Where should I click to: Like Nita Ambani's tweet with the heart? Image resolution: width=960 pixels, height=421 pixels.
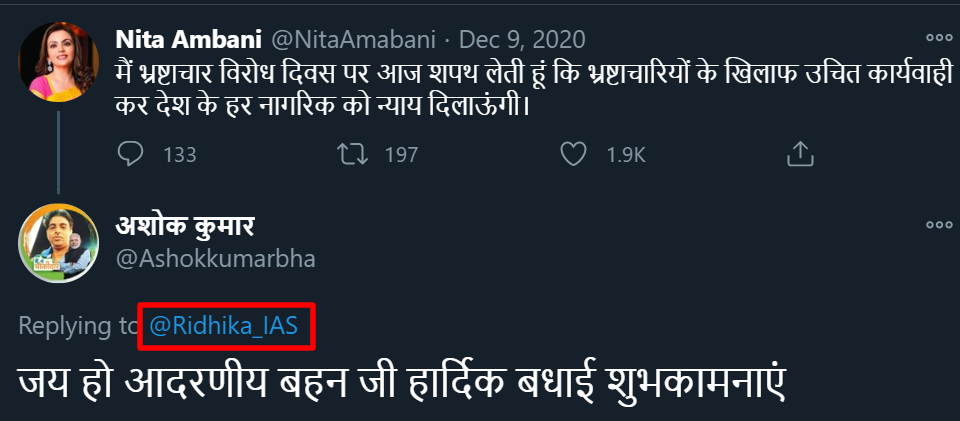coord(572,154)
